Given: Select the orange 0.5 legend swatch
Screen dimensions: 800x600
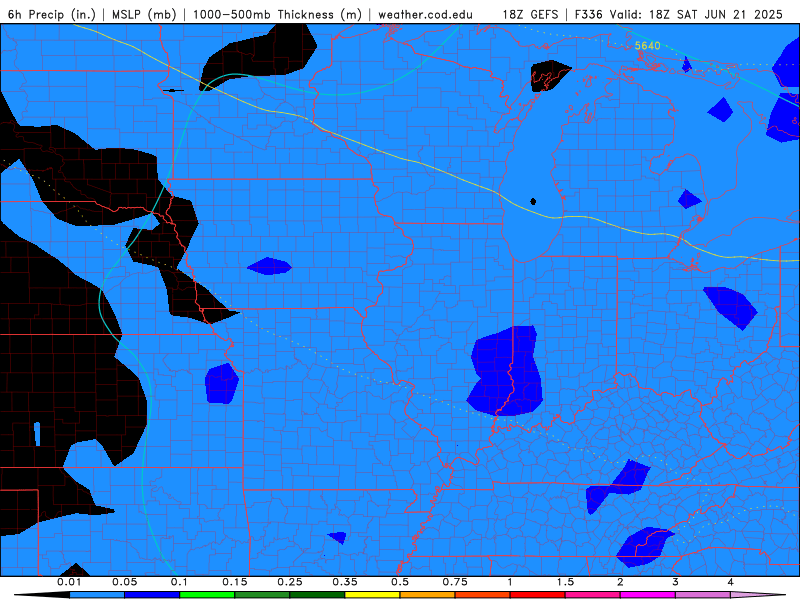Looking at the screenshot, I should click(x=428, y=595).
